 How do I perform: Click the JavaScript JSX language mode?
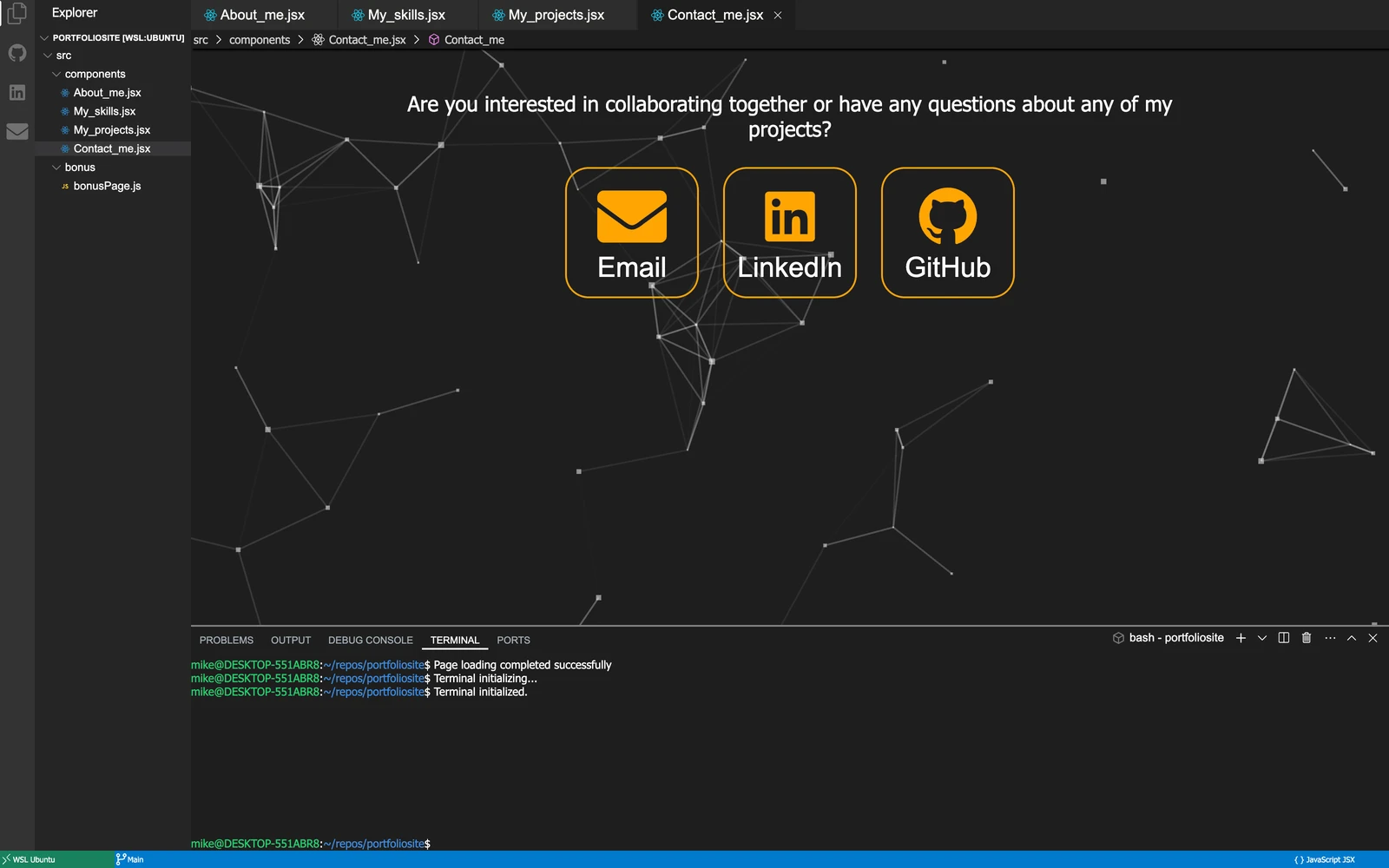1325,859
